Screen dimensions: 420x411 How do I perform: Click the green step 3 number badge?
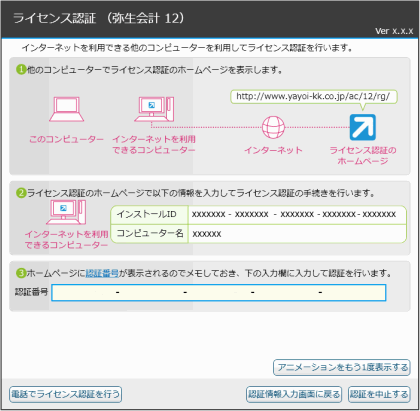pyautogui.click(x=21, y=273)
